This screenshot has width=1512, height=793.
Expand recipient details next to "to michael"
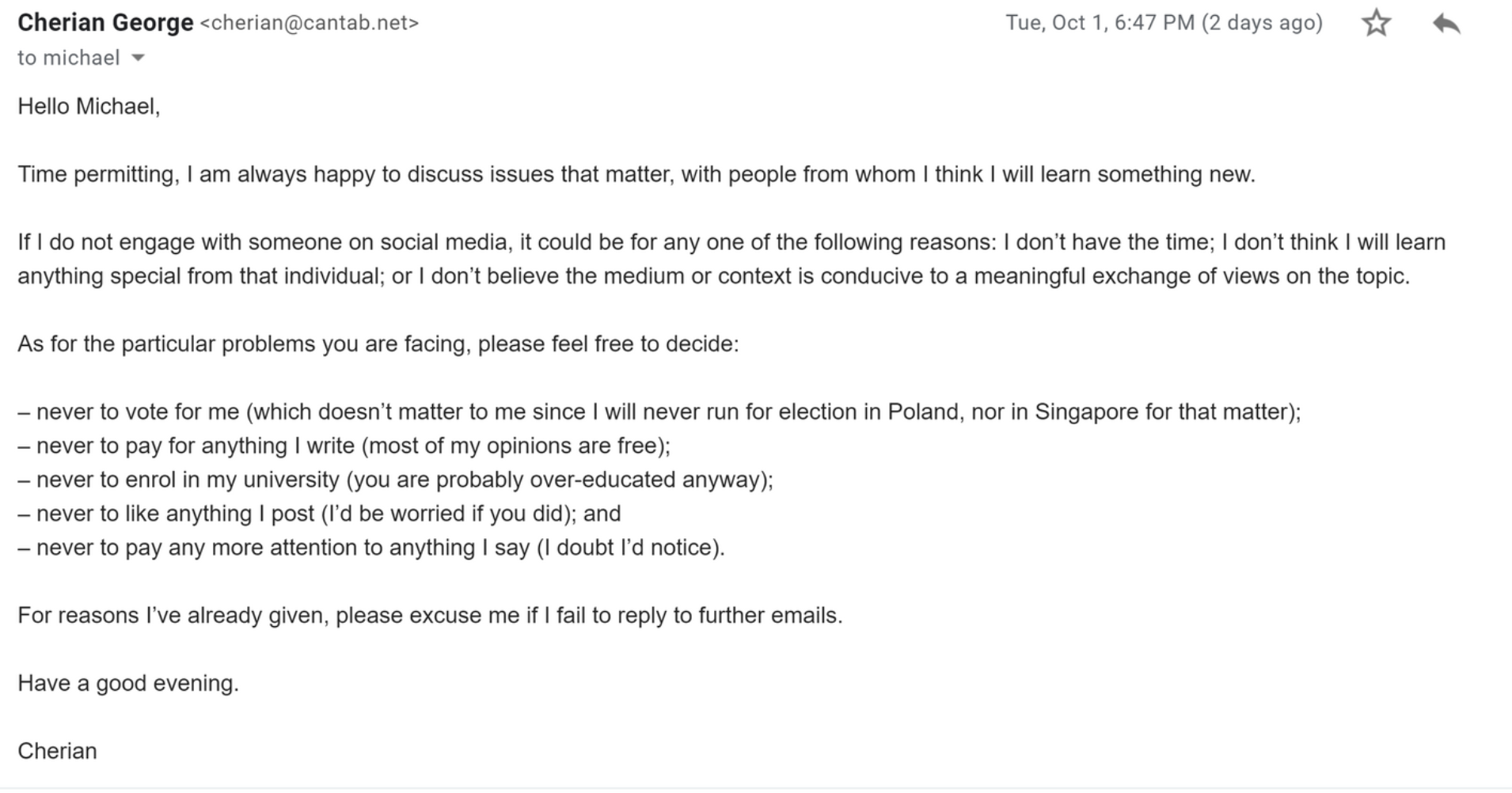coord(138,58)
